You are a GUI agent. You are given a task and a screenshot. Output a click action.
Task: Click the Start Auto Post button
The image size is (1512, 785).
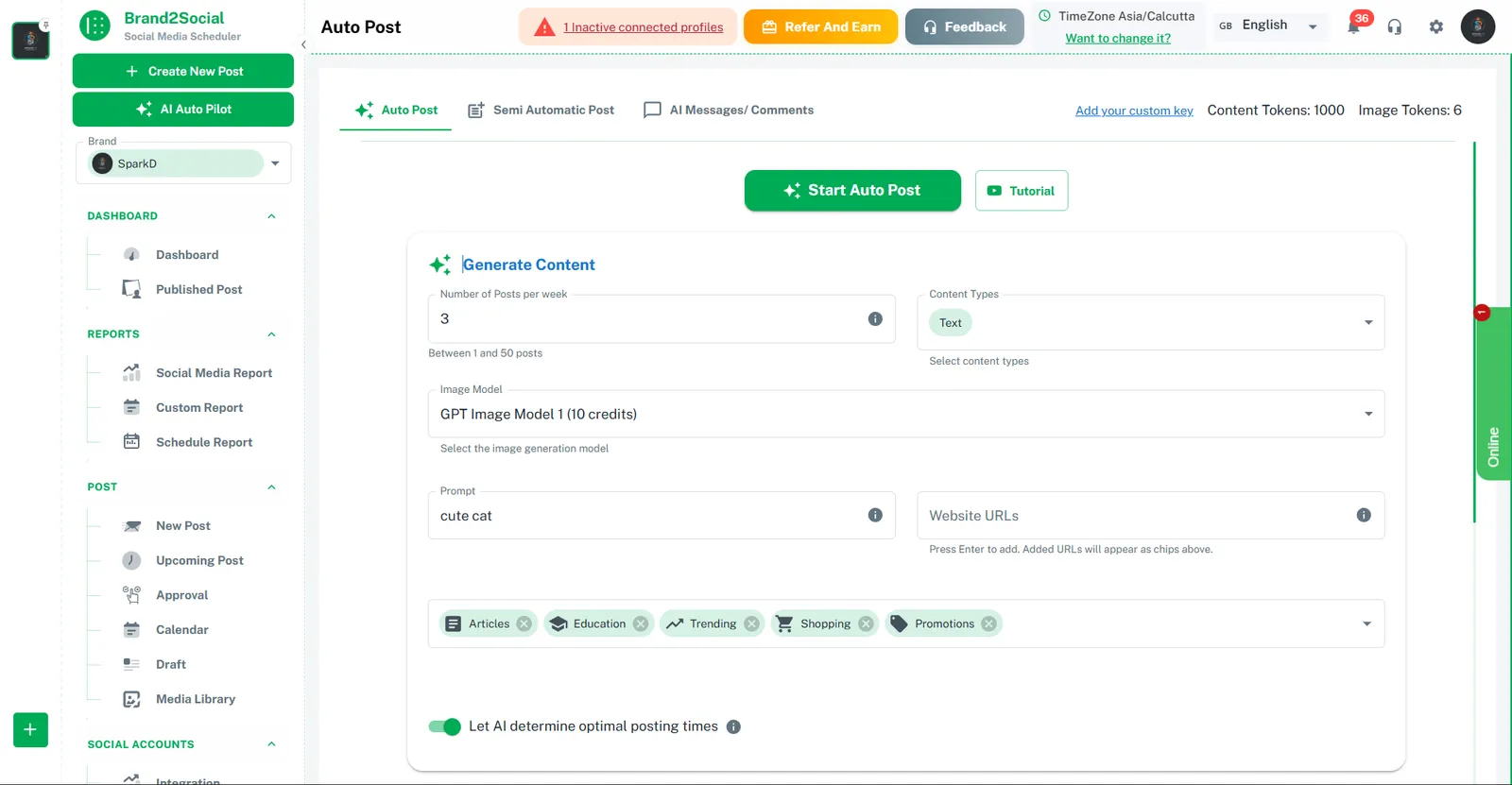point(852,191)
